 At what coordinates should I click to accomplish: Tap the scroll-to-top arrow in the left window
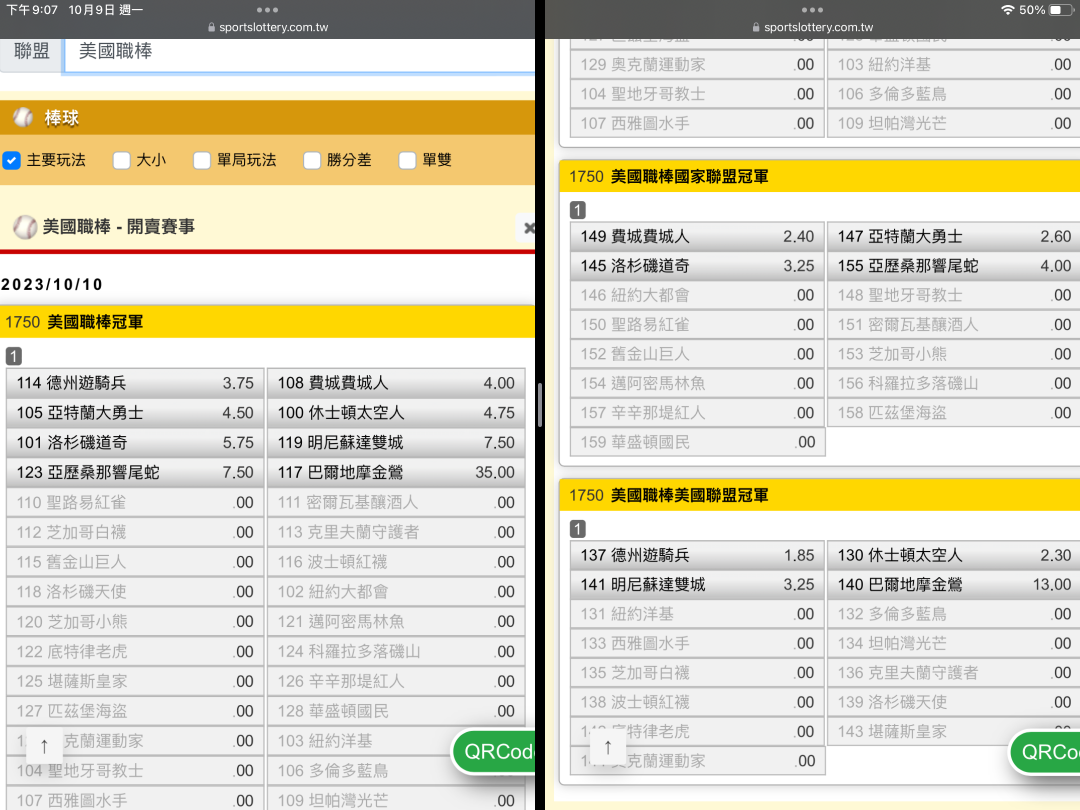tap(44, 746)
